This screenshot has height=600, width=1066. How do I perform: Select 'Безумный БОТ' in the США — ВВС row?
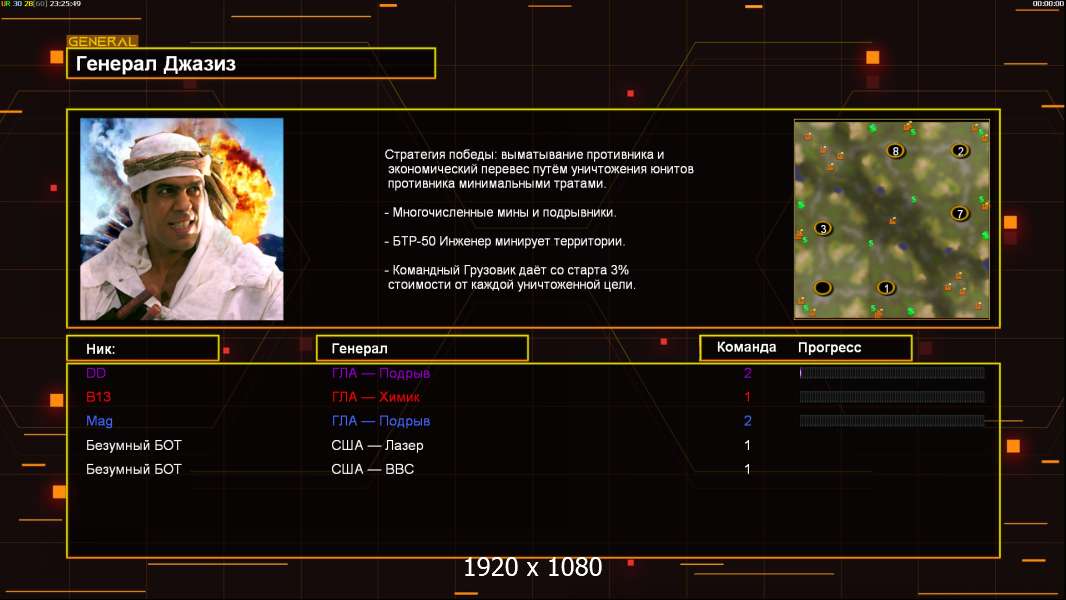click(134, 469)
